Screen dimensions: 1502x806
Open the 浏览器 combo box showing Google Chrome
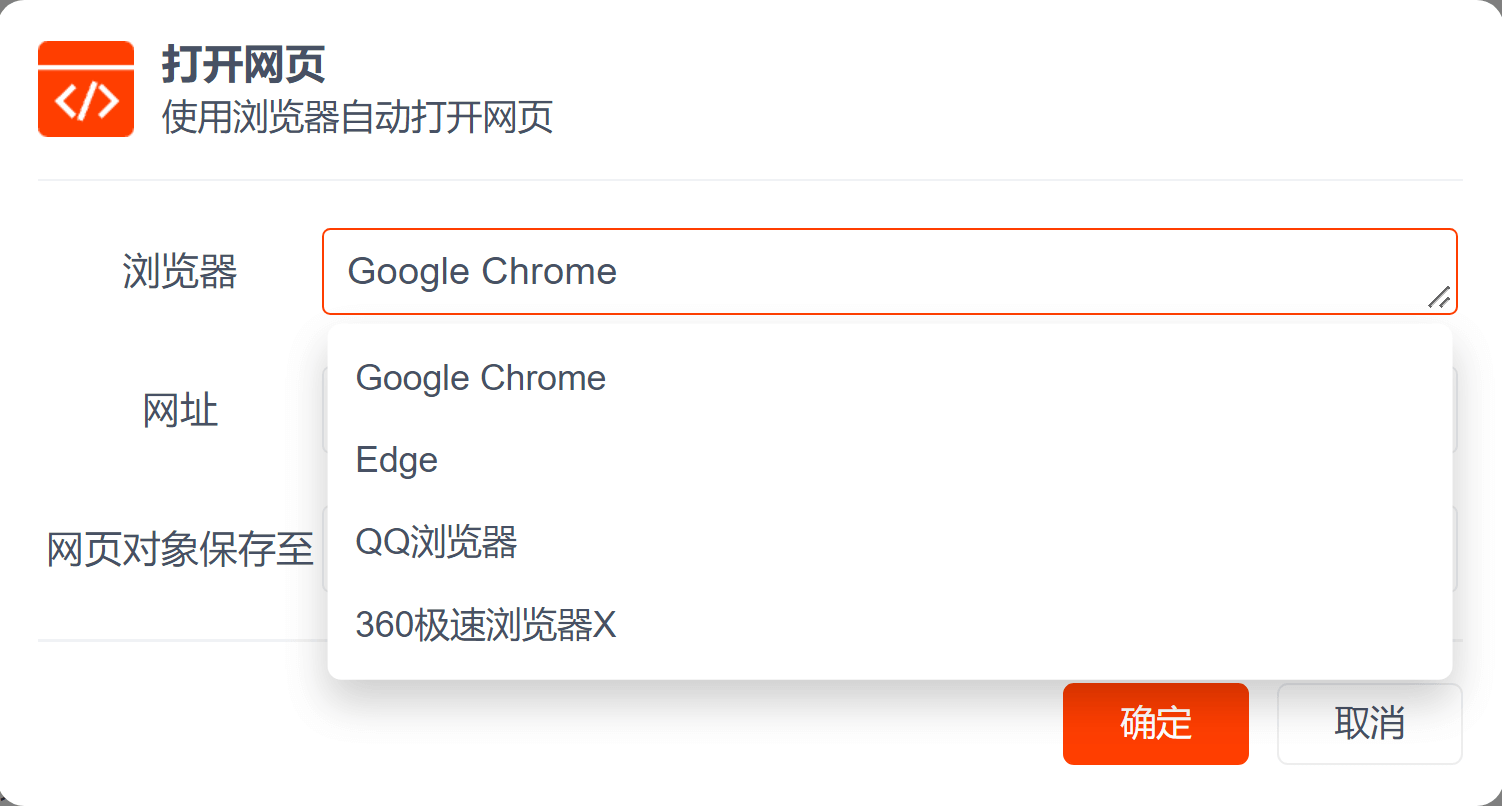pos(880,272)
